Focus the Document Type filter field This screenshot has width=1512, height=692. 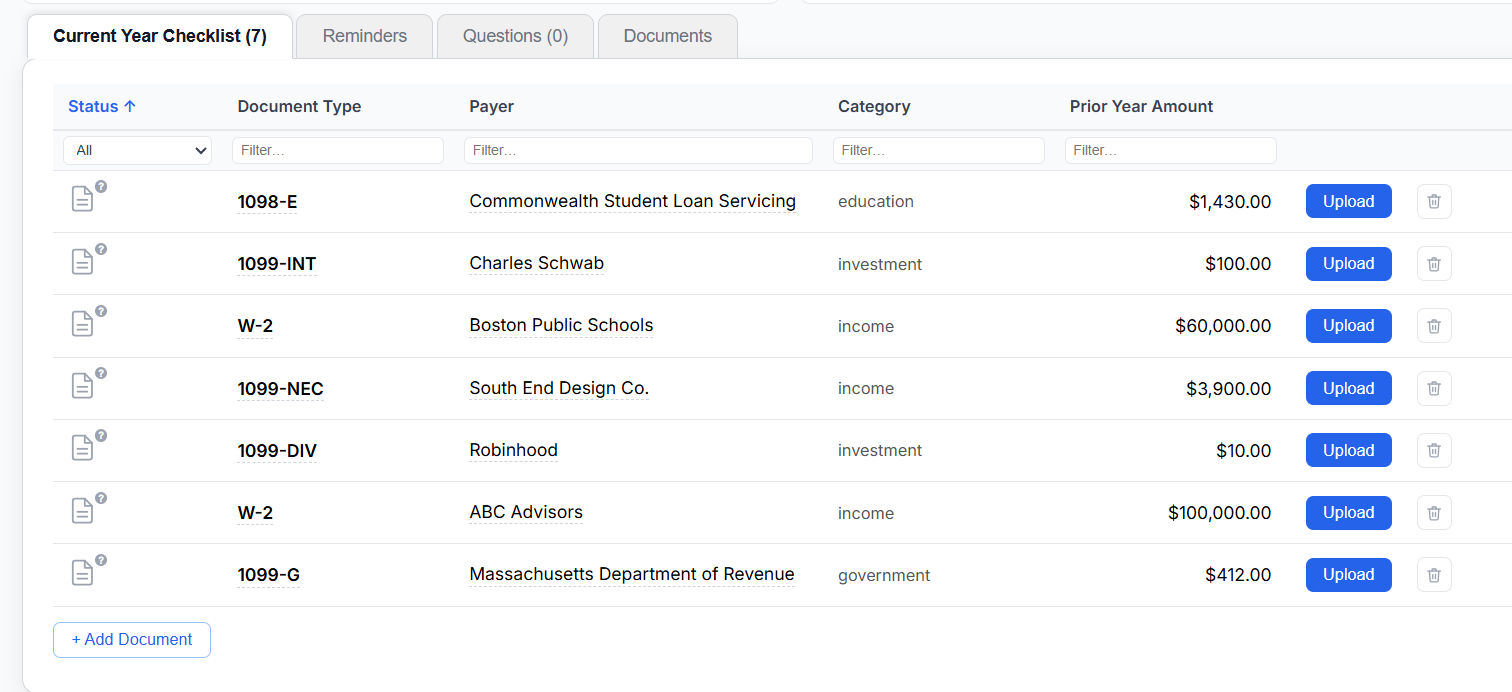tap(338, 150)
